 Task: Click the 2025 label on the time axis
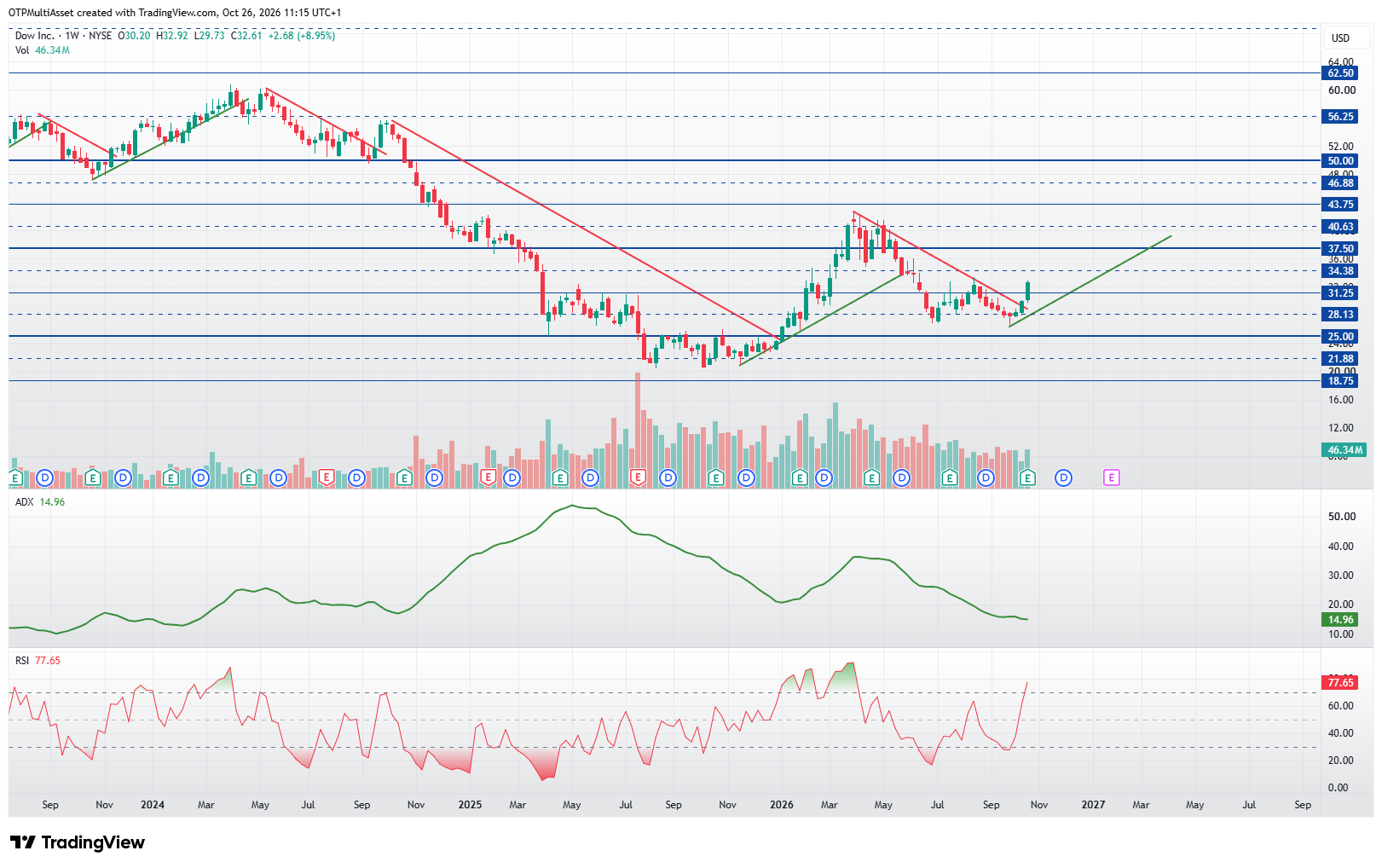pyautogui.click(x=470, y=805)
